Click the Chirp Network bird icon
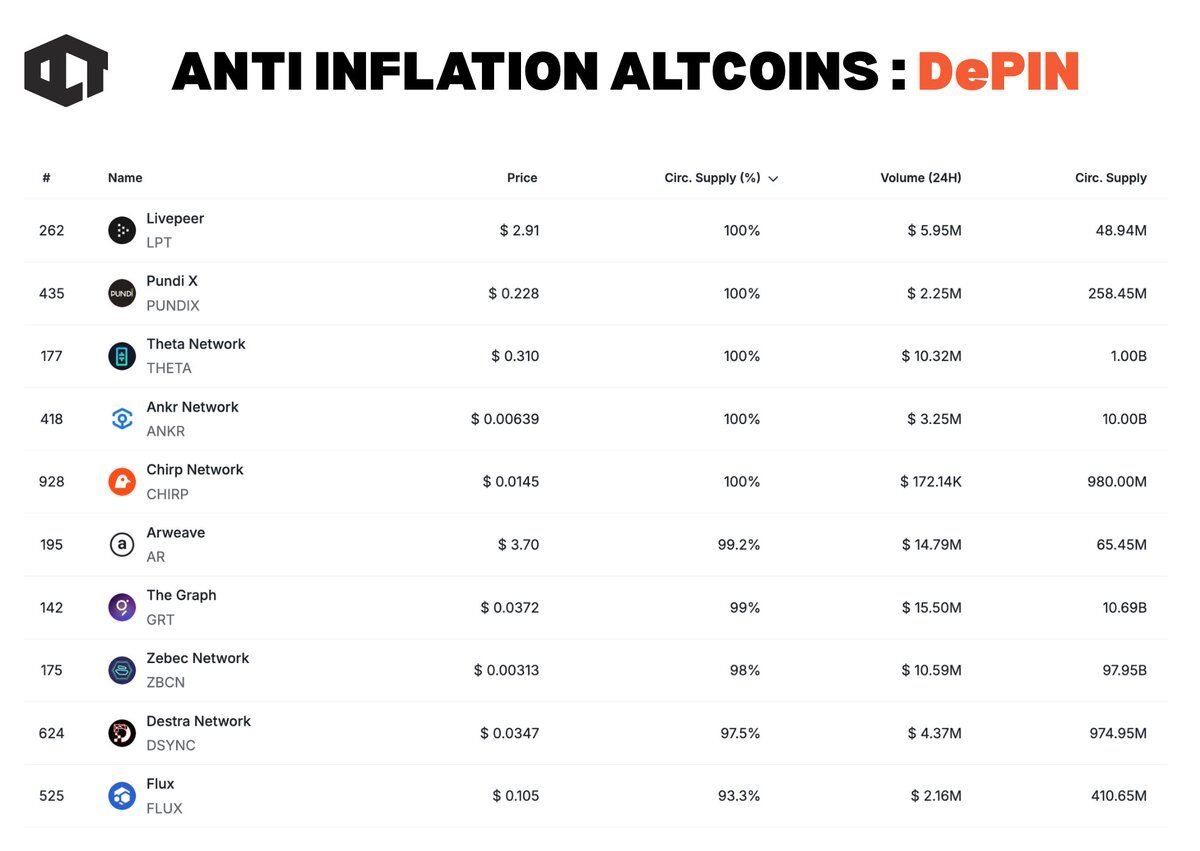 (x=122, y=482)
